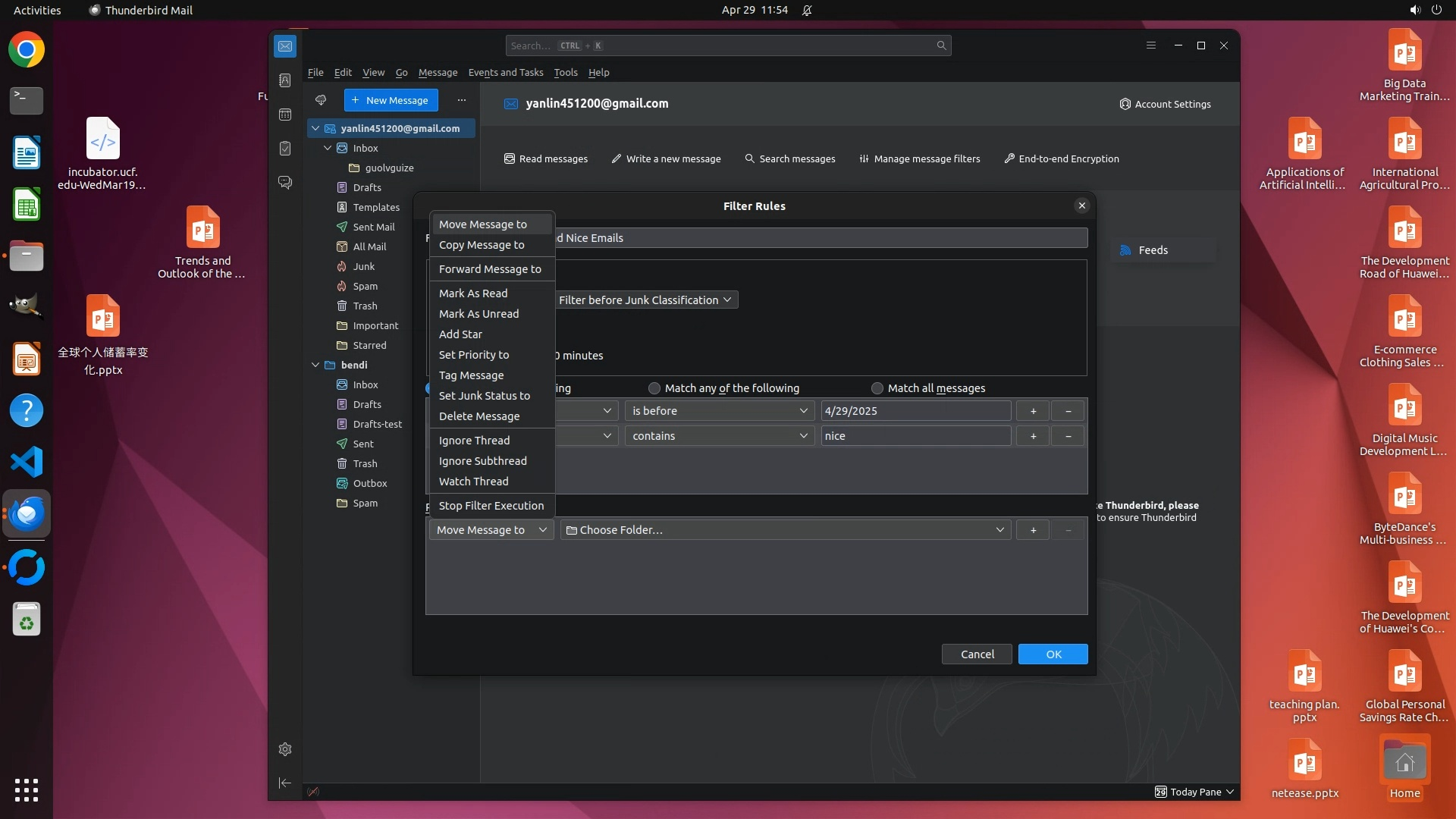Select Delete Message in action list

[479, 416]
